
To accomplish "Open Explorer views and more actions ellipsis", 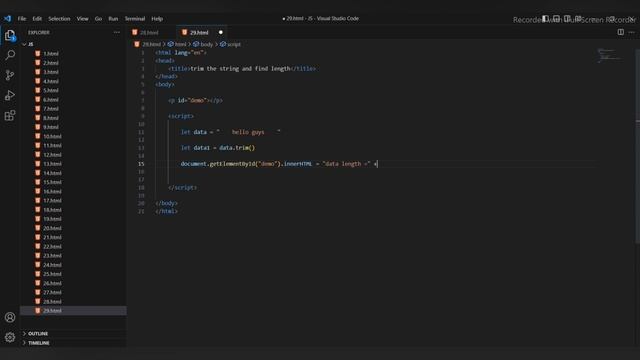I will click(x=117, y=32).
